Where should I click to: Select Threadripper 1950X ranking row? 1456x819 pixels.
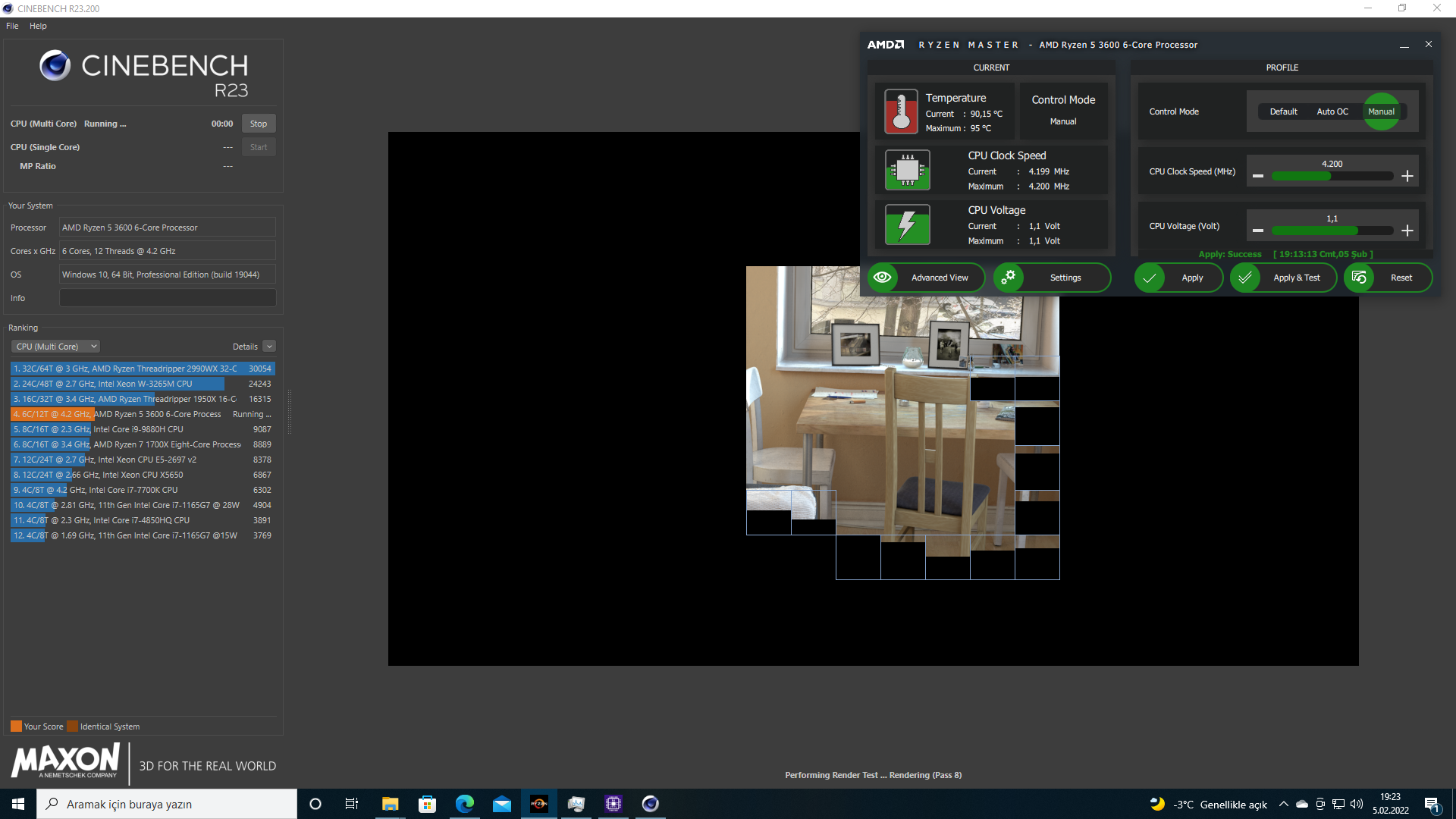point(143,399)
